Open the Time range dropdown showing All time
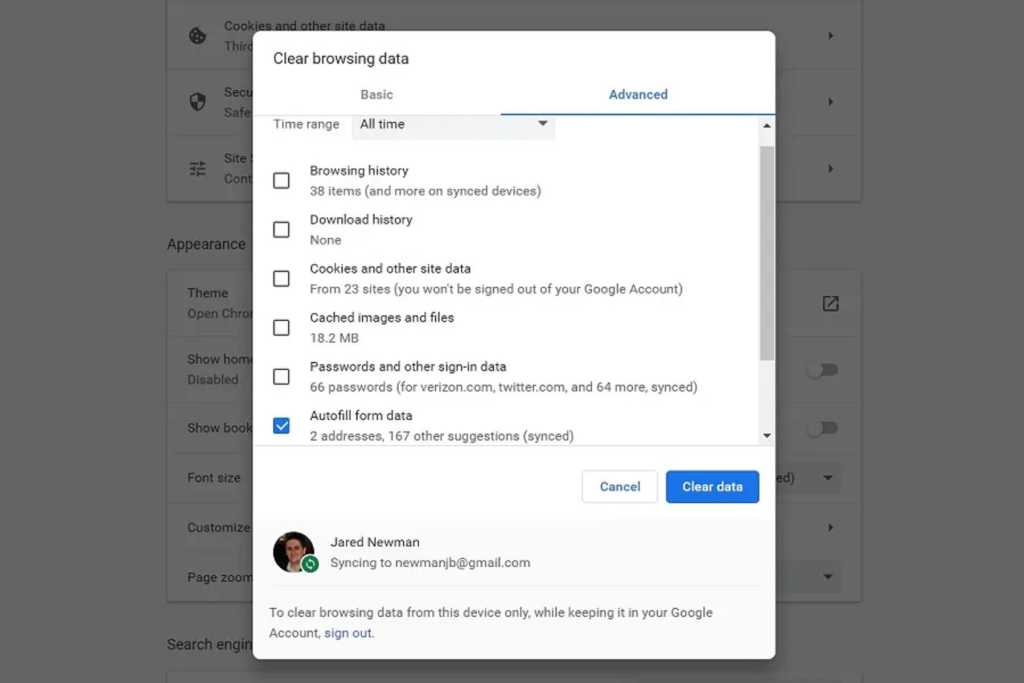This screenshot has height=683, width=1024. [x=453, y=125]
